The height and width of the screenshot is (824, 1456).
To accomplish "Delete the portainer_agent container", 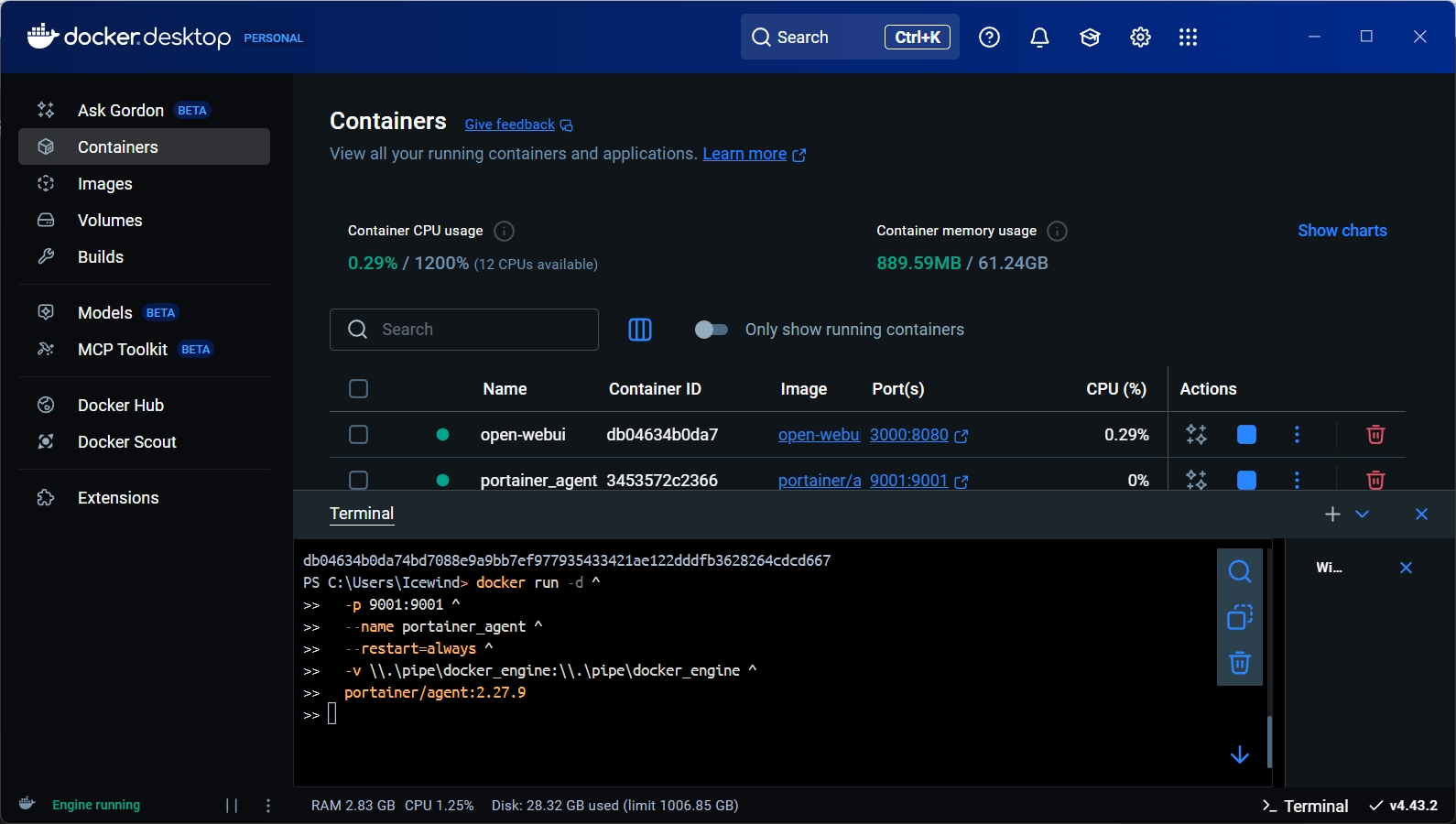I will (1375, 480).
